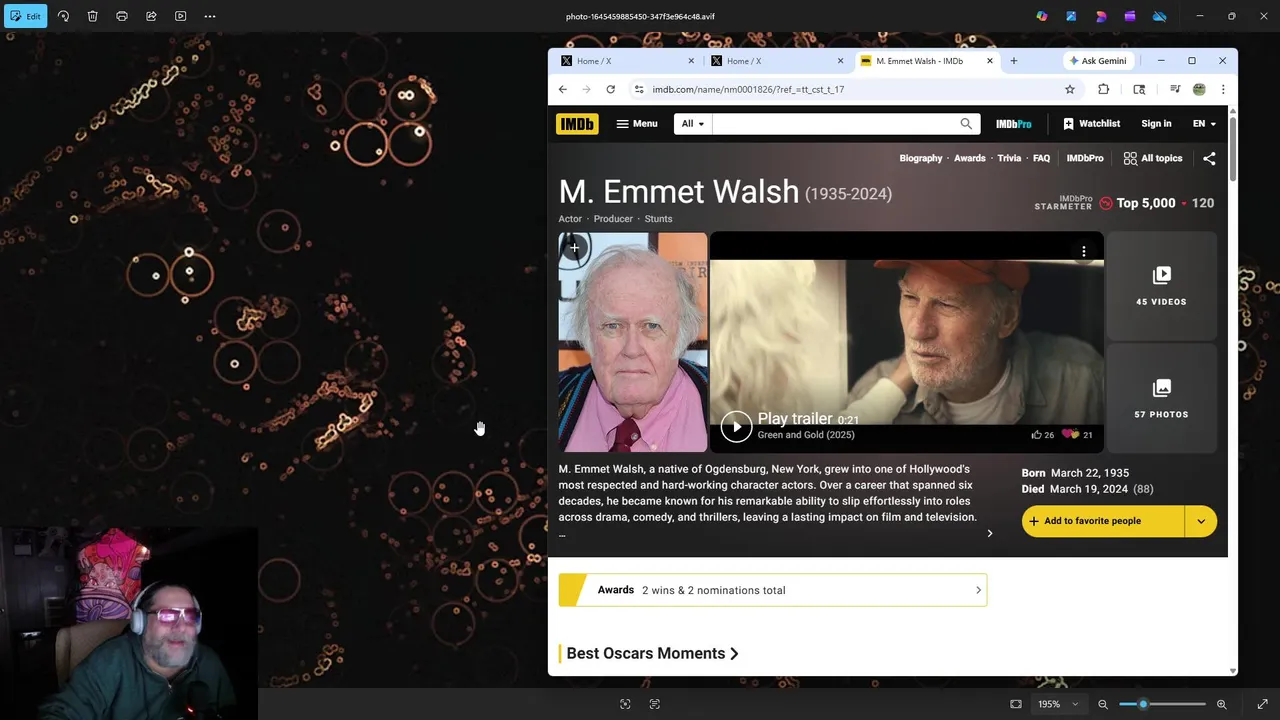Zoom out with the magnifier minus icon

pyautogui.click(x=1103, y=704)
